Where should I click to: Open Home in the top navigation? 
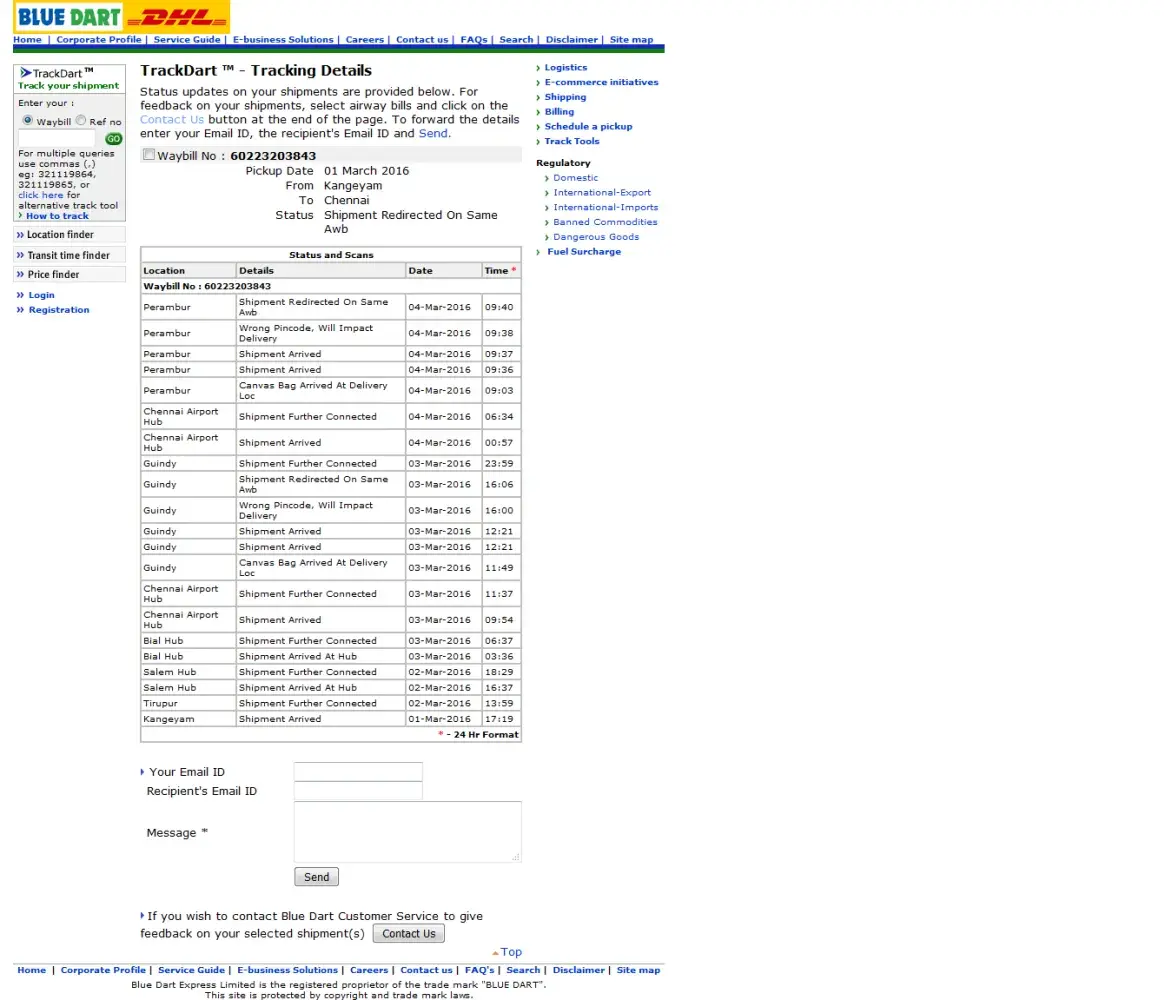coord(28,40)
